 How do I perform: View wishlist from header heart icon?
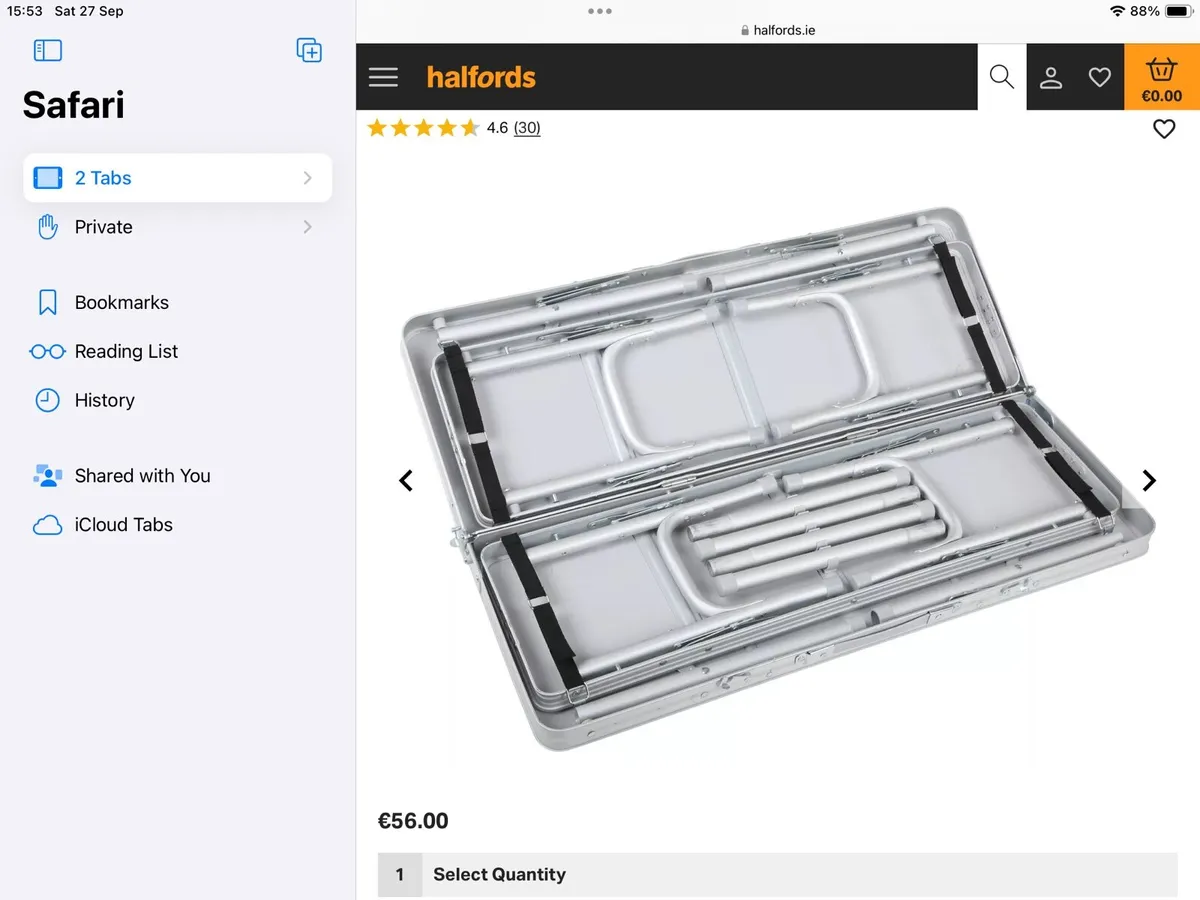point(1100,77)
